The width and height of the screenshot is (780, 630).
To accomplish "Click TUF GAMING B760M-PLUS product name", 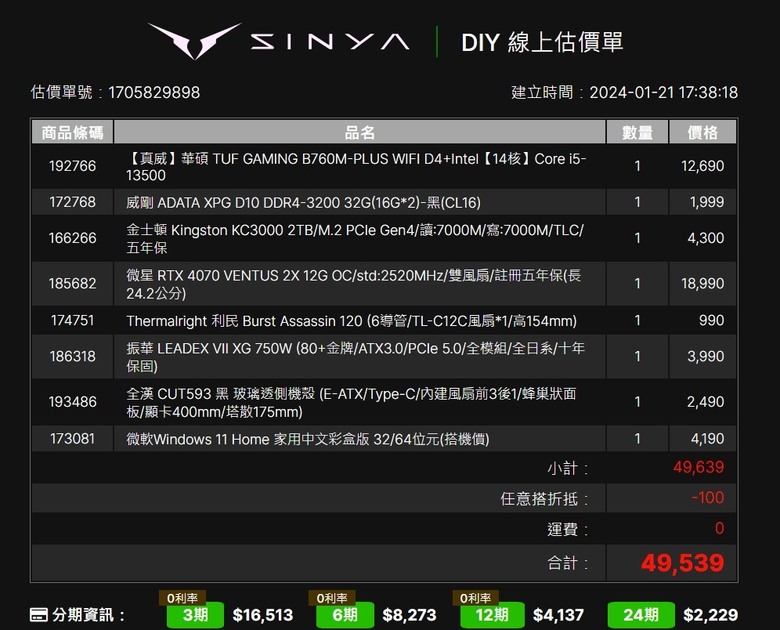I will (x=356, y=167).
